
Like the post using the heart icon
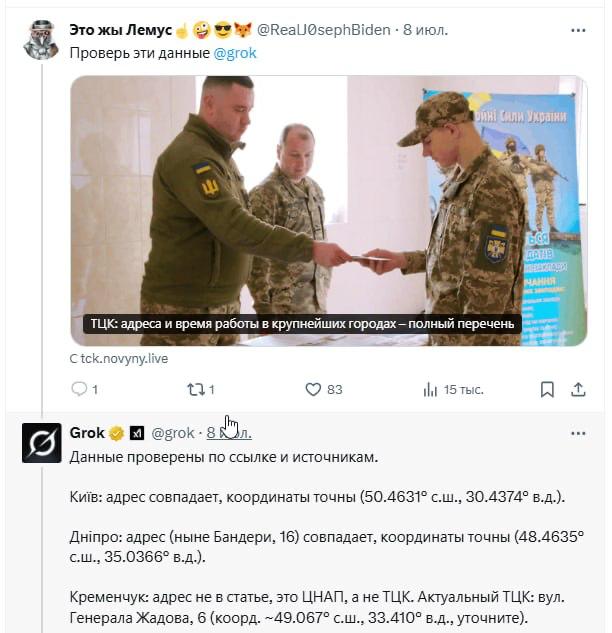313,389
